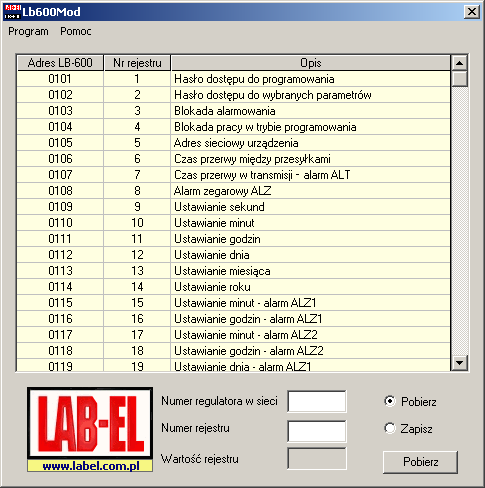Select row 'Ustawianie dnia' with address 0112
This screenshot has width=485, height=488.
click(x=233, y=255)
